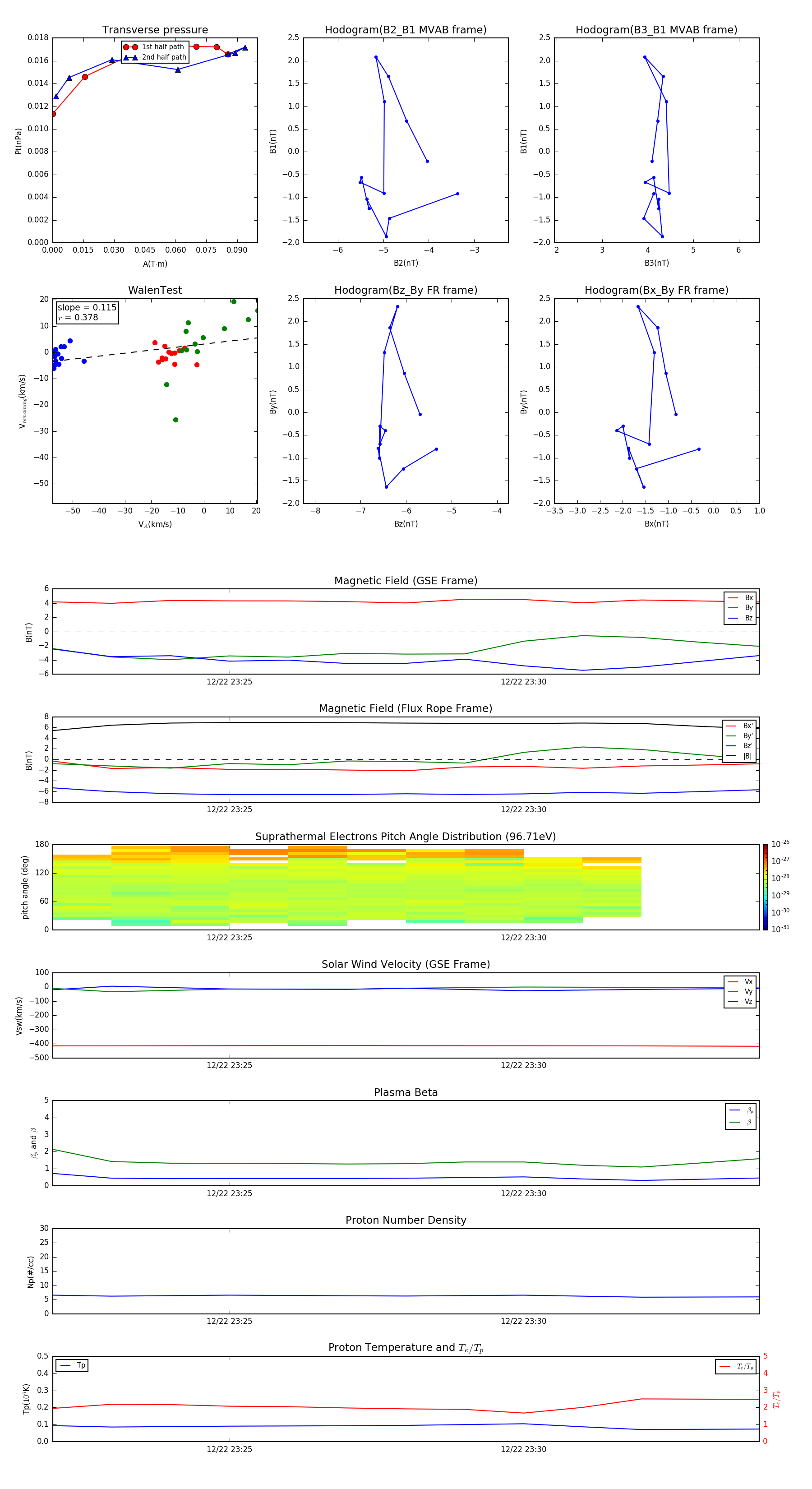
Task: Click the lowest green dot in the WalenTest scatter
Action: pos(175,420)
